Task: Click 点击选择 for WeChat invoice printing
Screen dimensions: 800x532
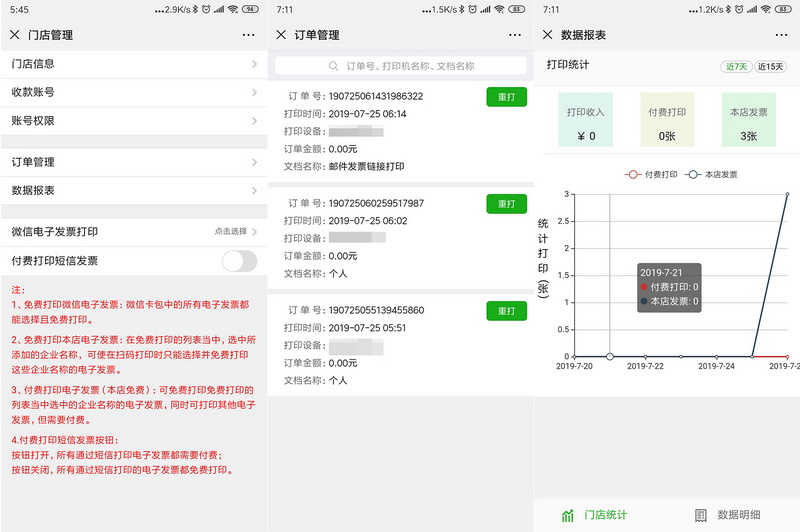Action: (231, 232)
